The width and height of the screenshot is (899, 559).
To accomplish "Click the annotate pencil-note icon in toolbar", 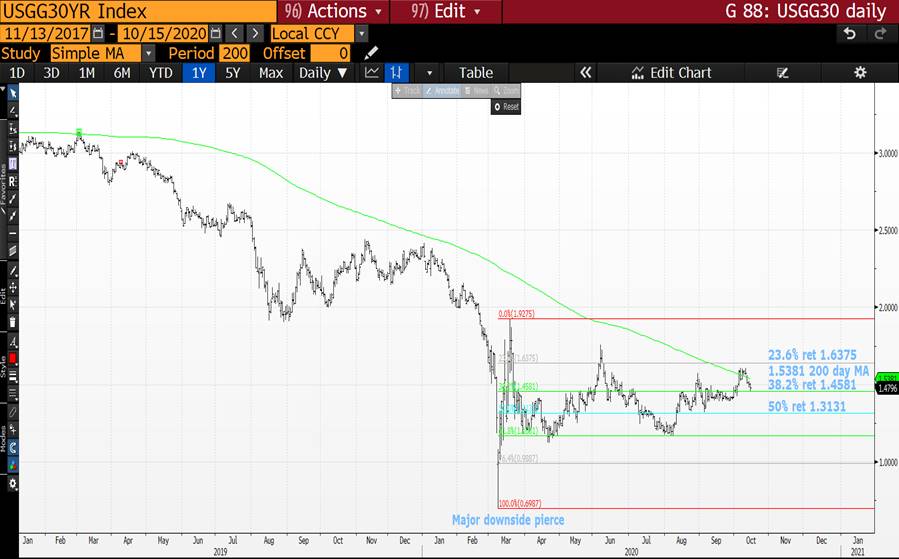I will coord(783,73).
